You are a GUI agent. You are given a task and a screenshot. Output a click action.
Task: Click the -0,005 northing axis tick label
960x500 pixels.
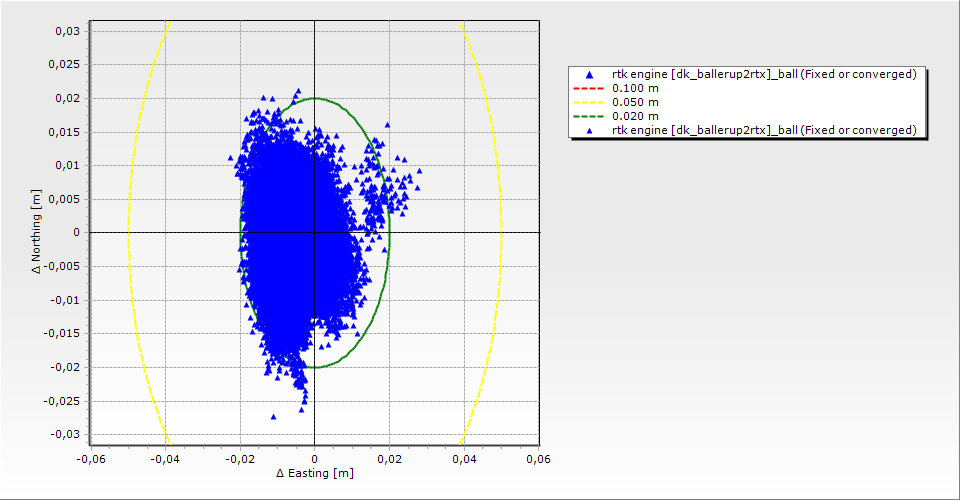pyautogui.click(x=62, y=266)
